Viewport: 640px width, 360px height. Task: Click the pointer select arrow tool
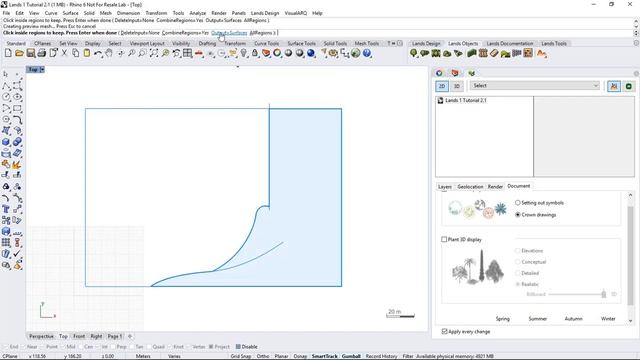click(6, 74)
